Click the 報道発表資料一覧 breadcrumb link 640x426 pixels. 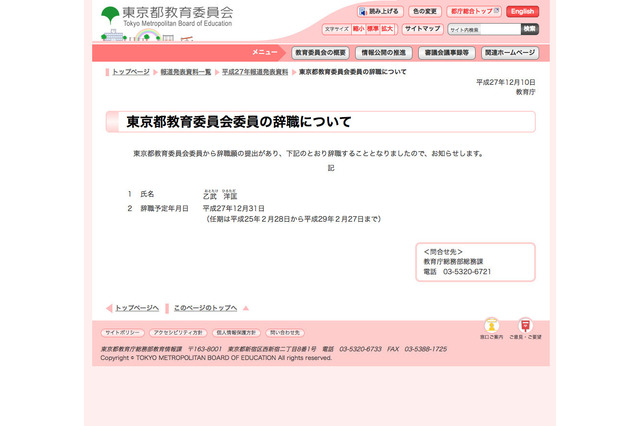[x=186, y=72]
